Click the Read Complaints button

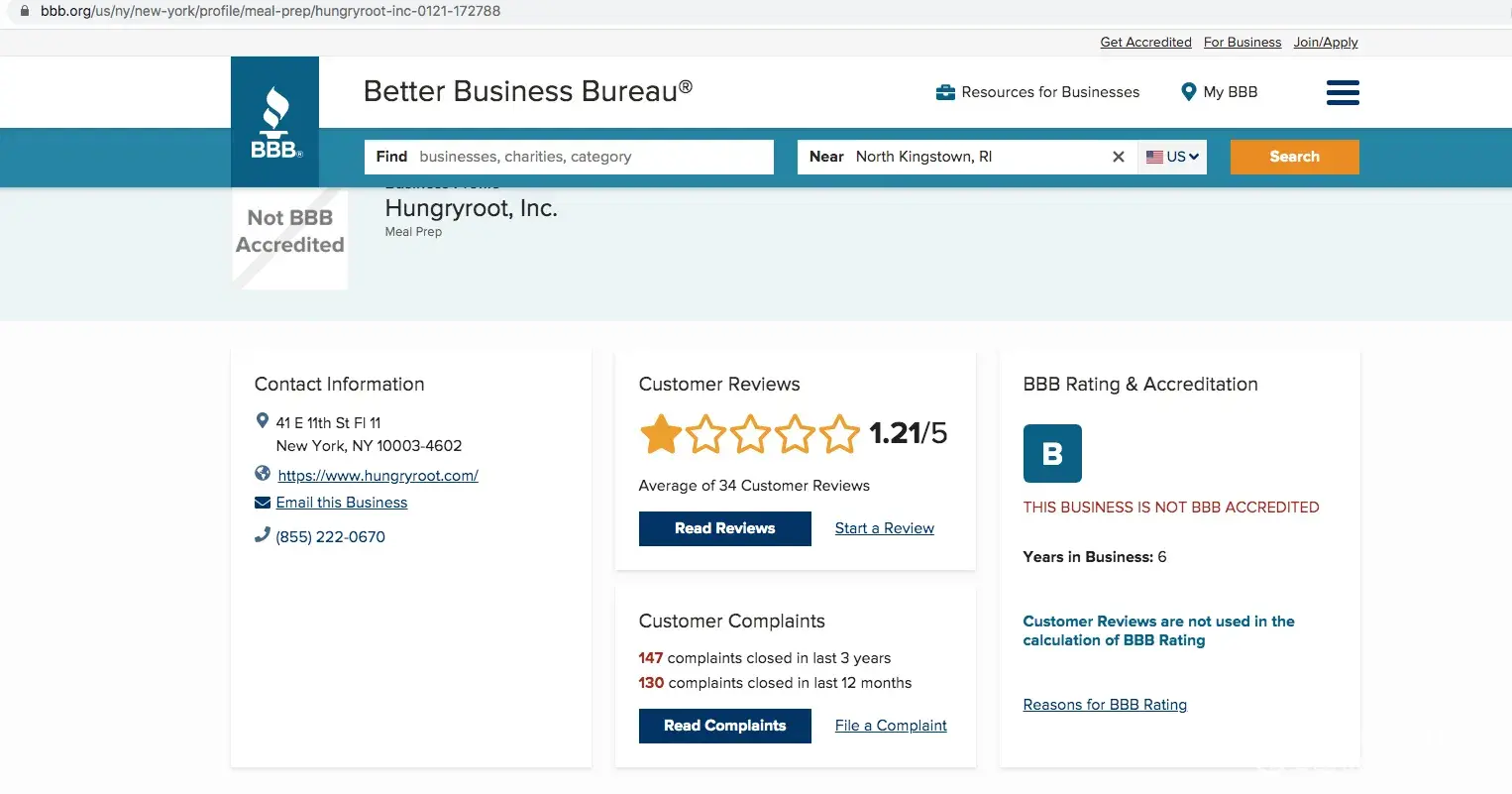click(724, 726)
